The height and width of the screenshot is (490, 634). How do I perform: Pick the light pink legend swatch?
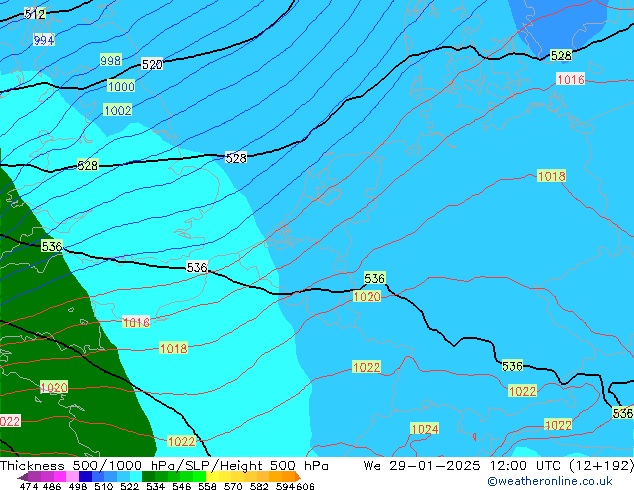pyautogui.click(x=72, y=476)
